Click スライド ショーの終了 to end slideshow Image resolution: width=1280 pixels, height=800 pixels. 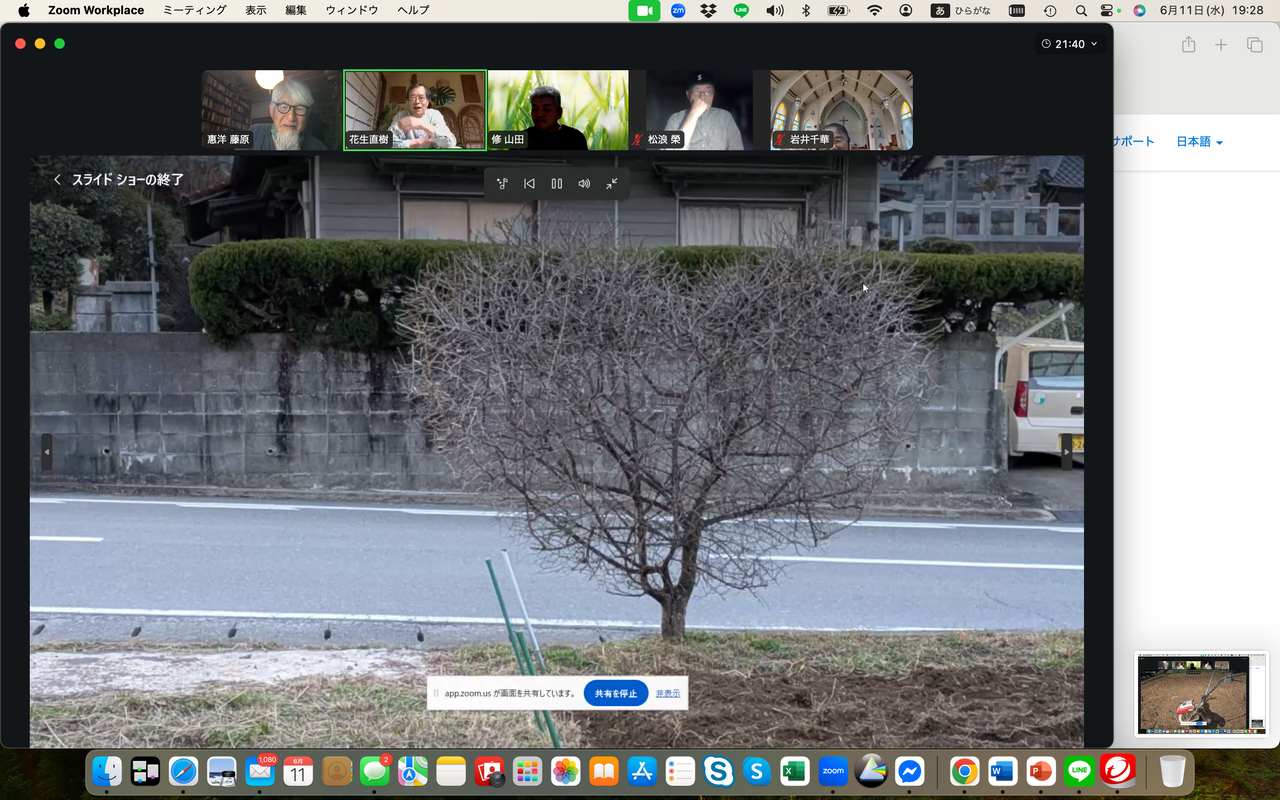[119, 180]
